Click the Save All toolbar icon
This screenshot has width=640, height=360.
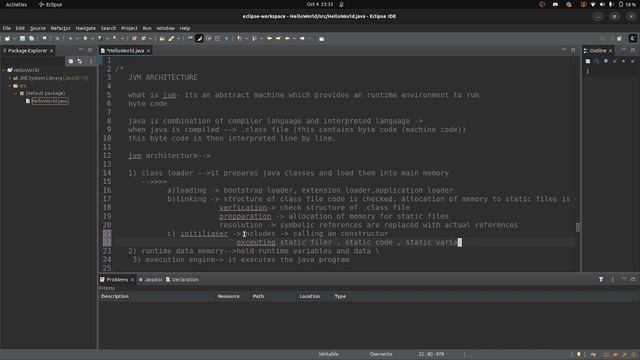point(31,38)
